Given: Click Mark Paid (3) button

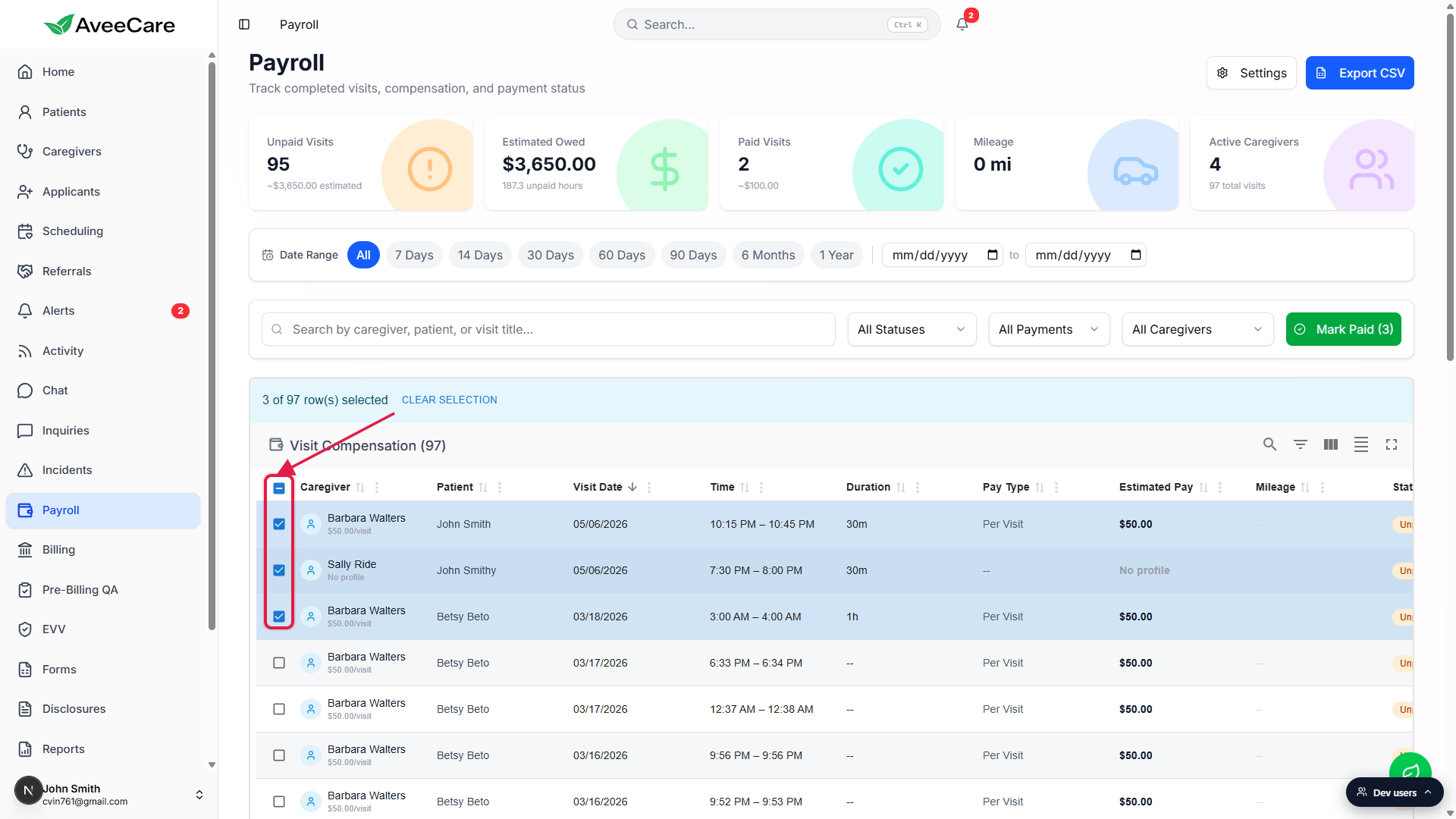Looking at the screenshot, I should point(1344,329).
